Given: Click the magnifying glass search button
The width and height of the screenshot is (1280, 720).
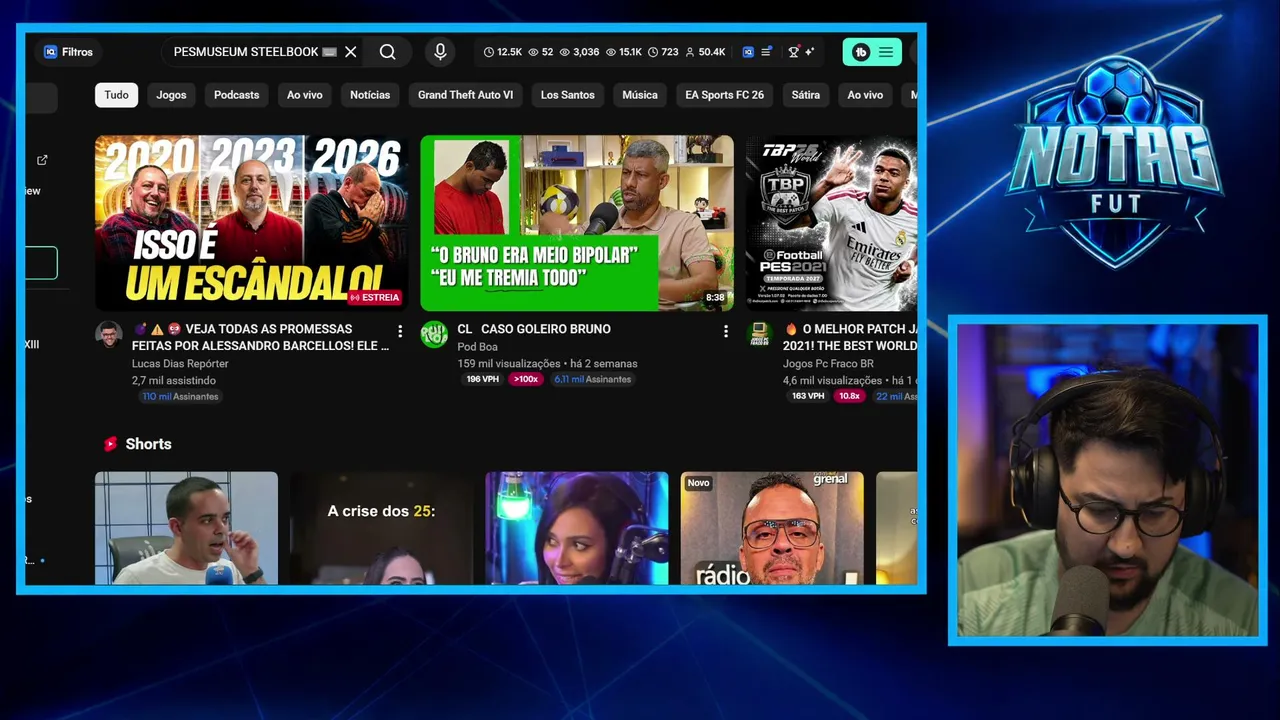Looking at the screenshot, I should click(x=388, y=52).
